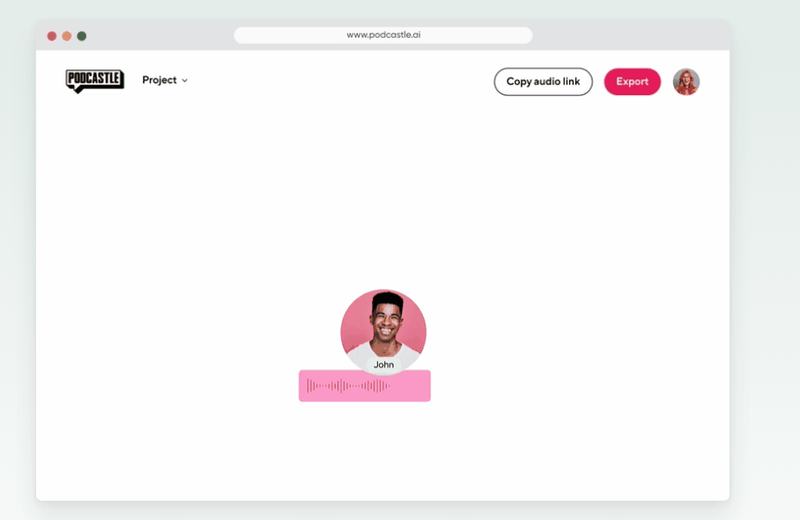Click the orange minimize window dot
800x520 pixels.
[67, 36]
